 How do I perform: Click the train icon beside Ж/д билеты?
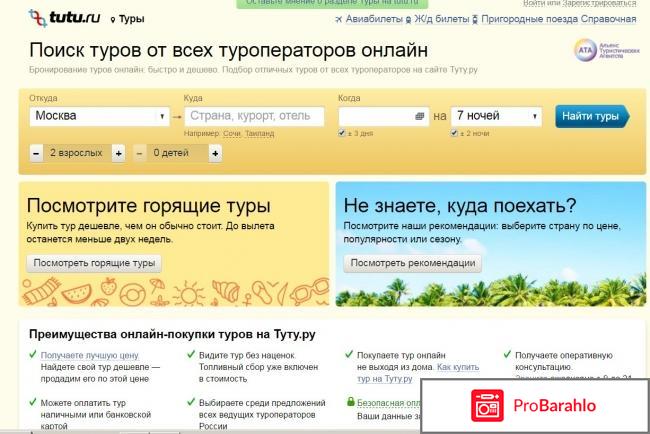tap(408, 19)
